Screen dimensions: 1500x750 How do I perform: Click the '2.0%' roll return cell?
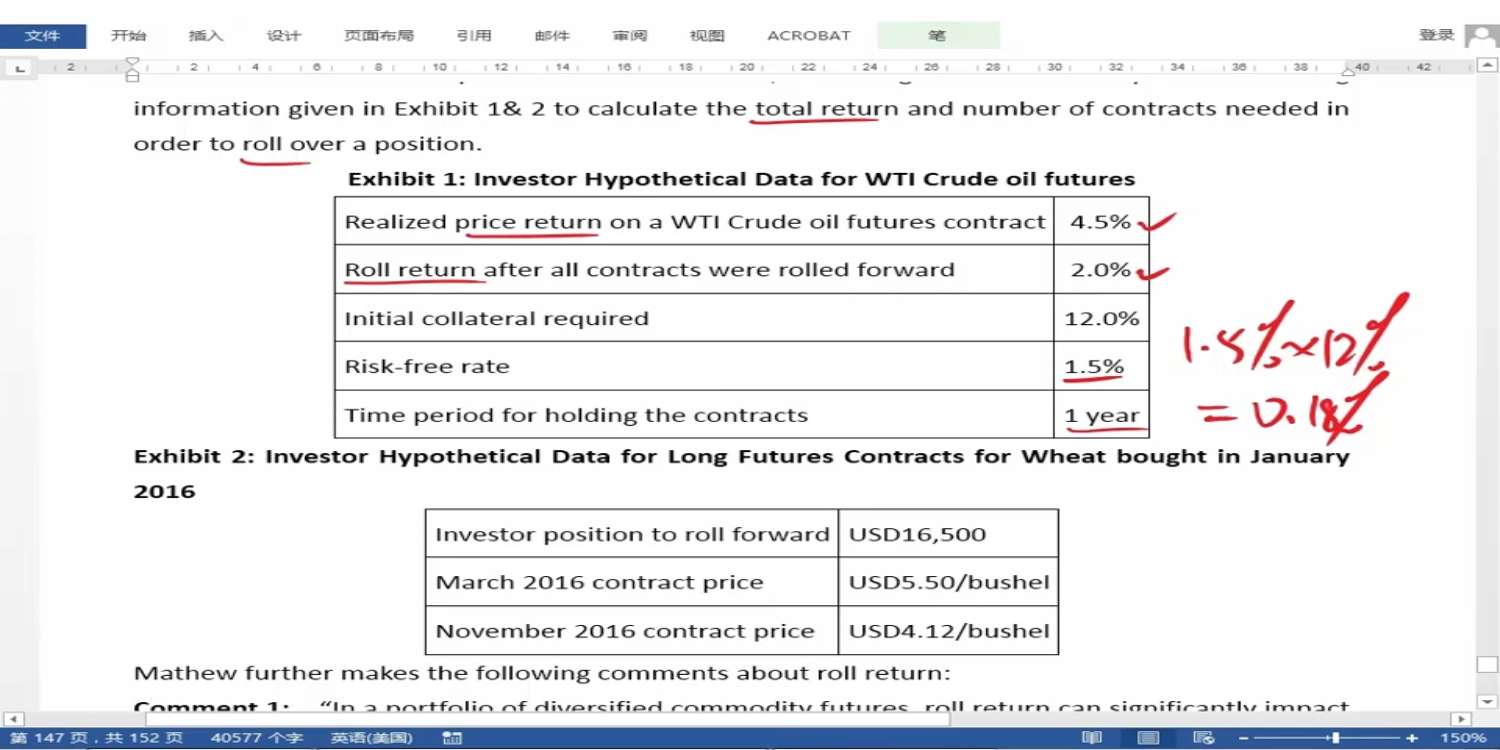point(1101,270)
